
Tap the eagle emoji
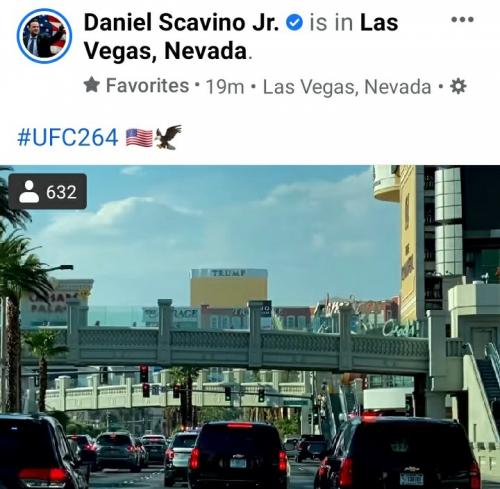point(168,137)
